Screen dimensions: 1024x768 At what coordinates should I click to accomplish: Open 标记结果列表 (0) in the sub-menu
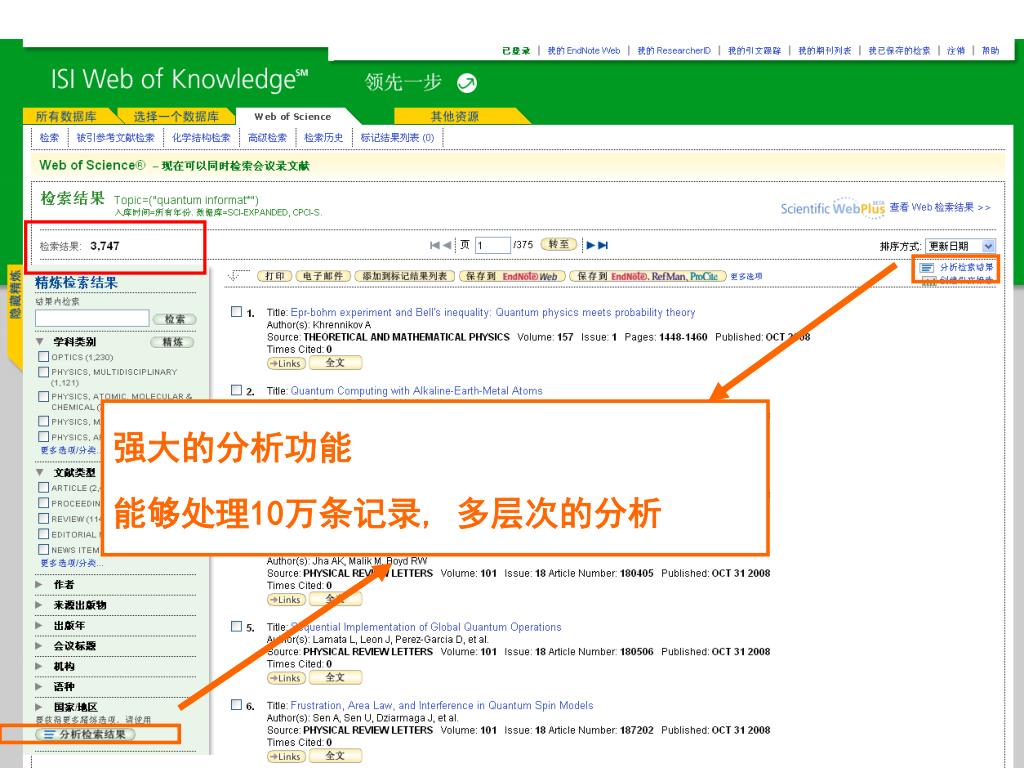pos(397,137)
